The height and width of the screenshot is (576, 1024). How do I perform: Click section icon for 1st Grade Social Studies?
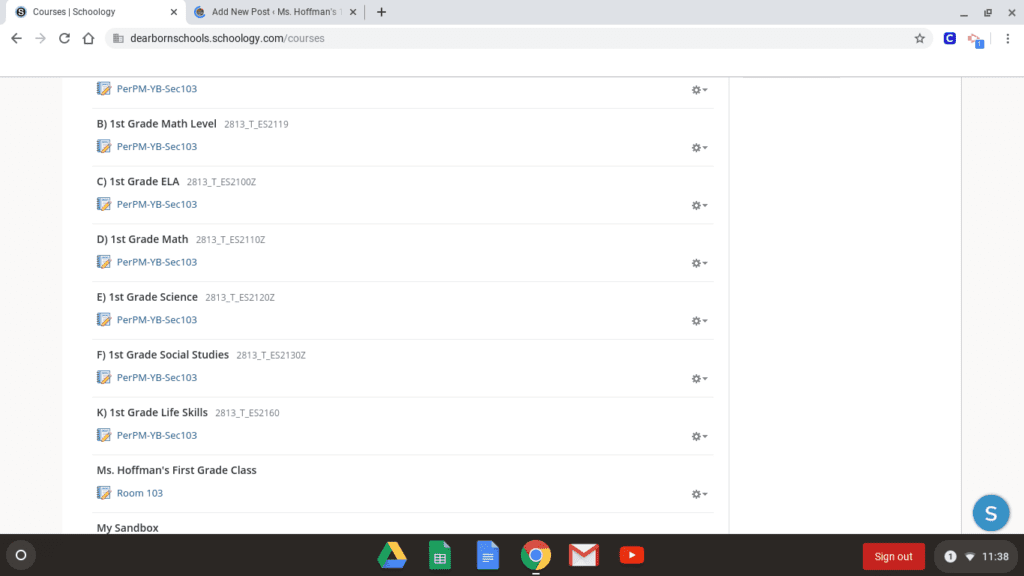104,377
